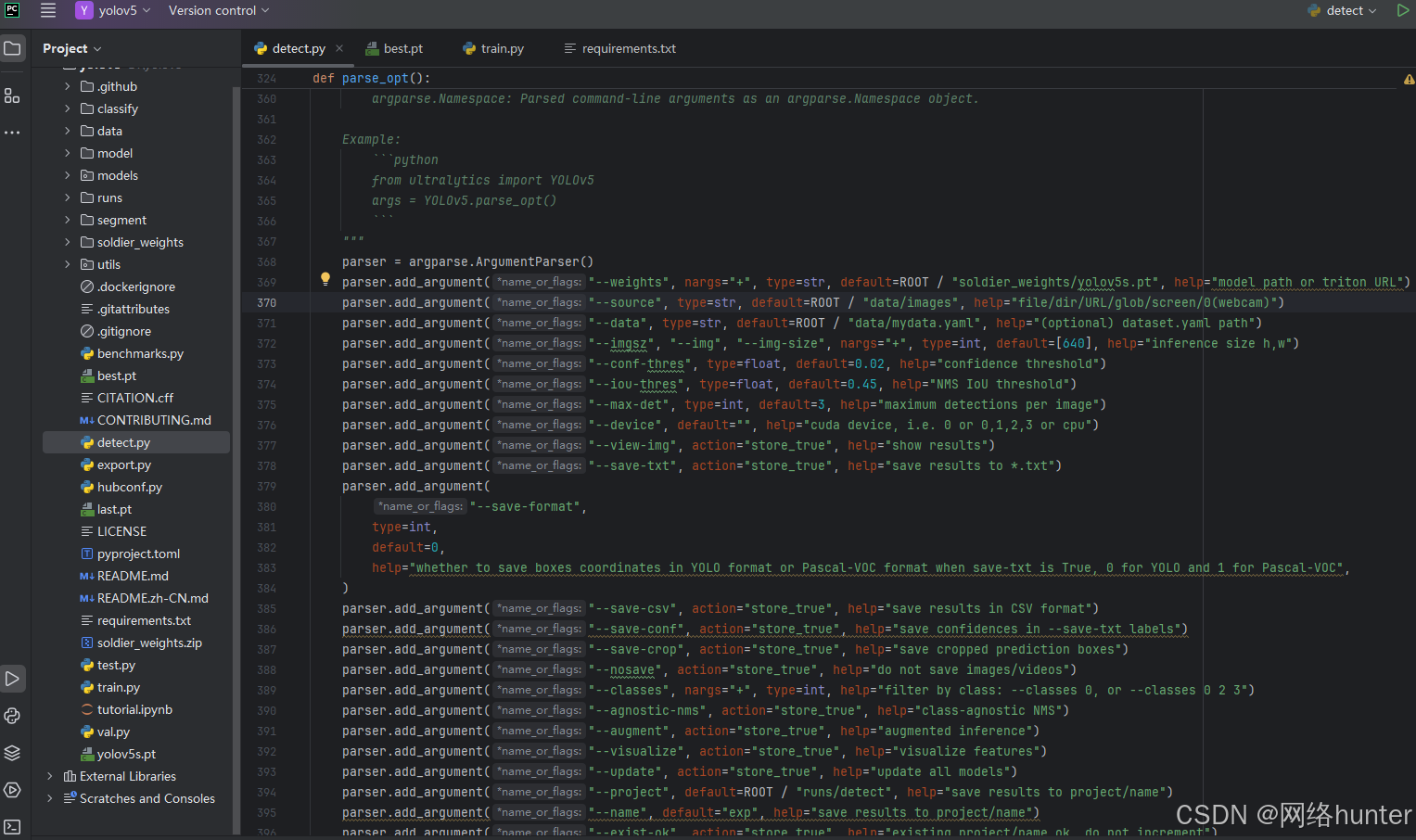Select test.py in project tree
Viewport: 1416px width, 840px height.
[108, 665]
